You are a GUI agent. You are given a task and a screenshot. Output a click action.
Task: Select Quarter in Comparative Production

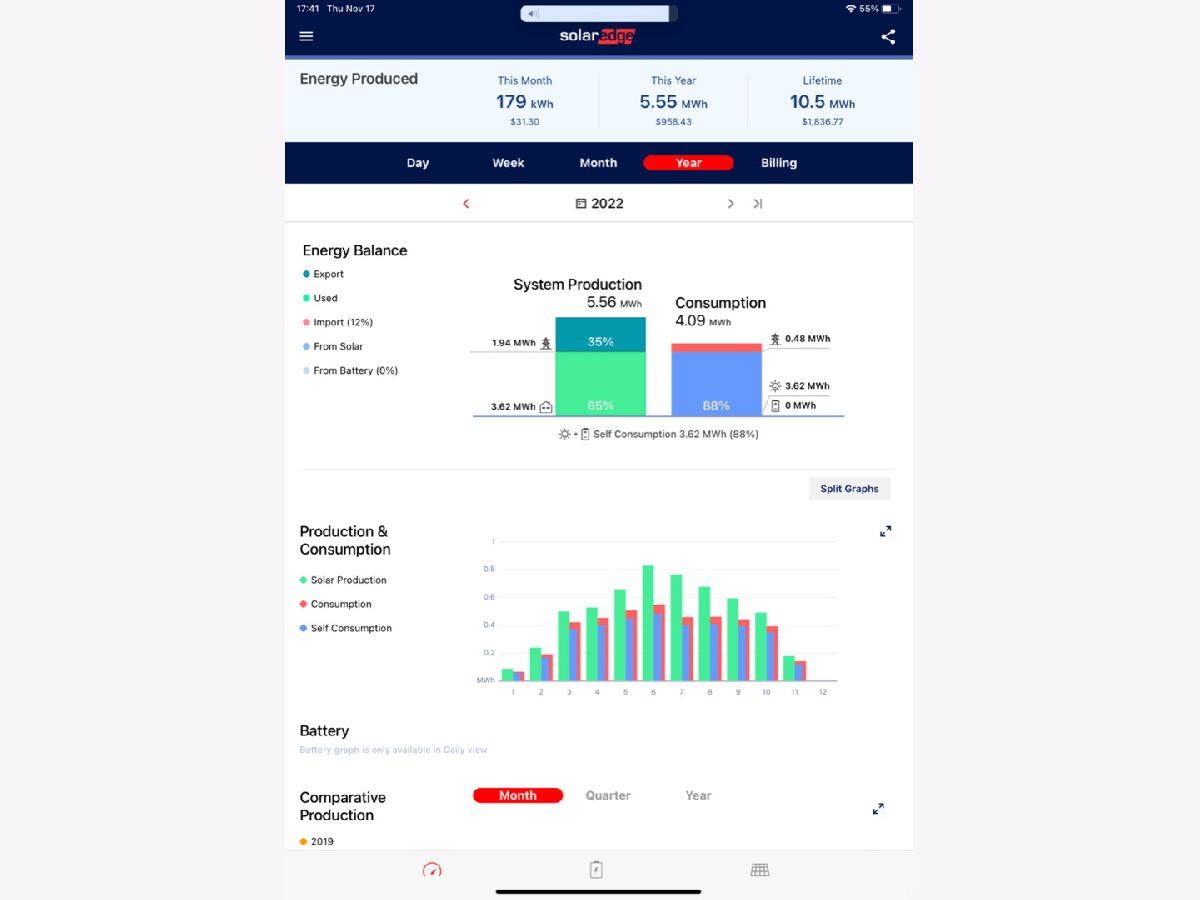[608, 796]
